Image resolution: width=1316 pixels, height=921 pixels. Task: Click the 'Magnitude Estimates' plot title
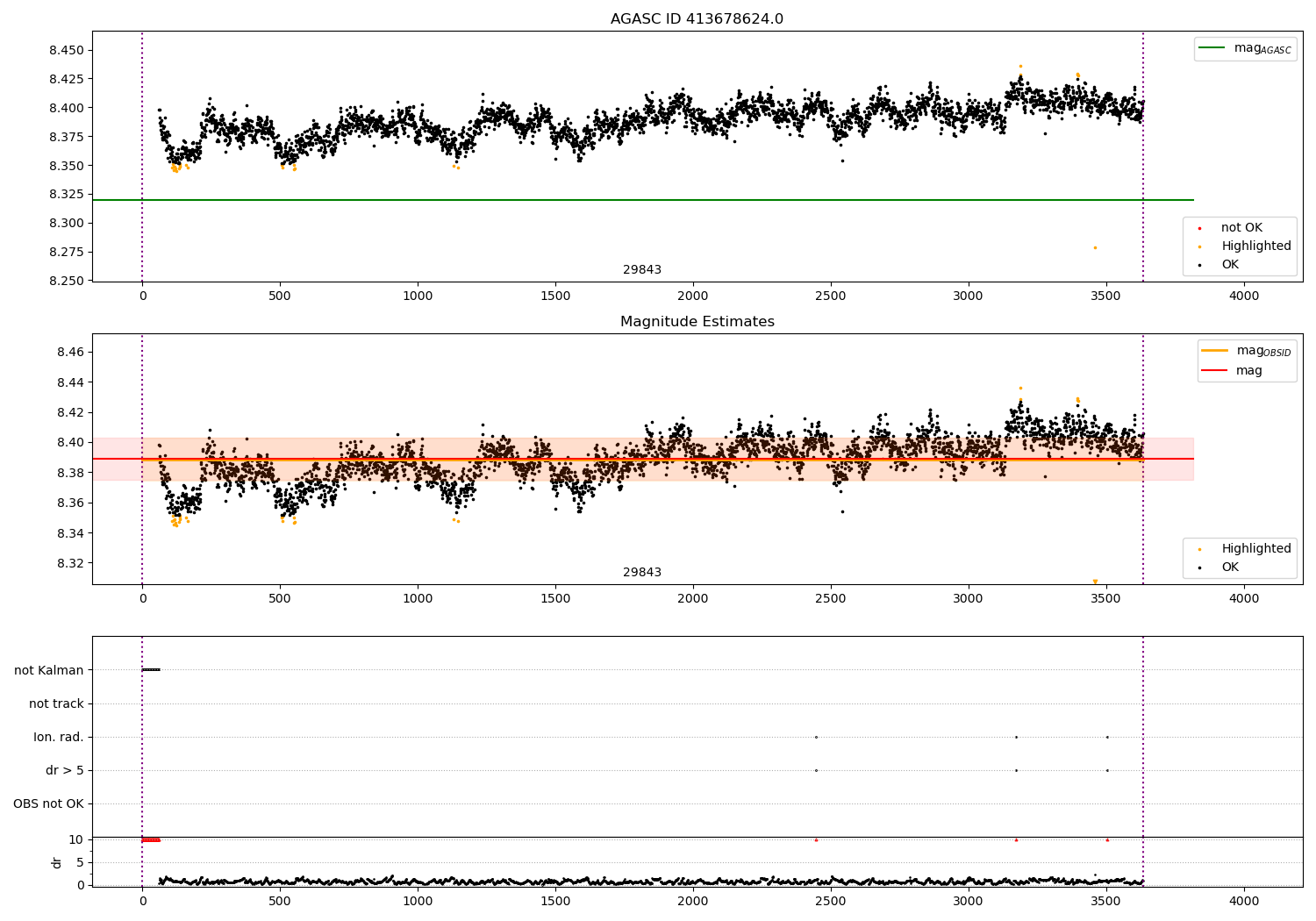[697, 322]
